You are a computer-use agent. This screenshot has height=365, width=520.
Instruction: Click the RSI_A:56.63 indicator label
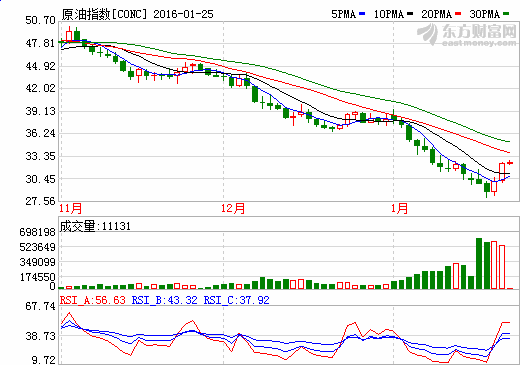pos(93,300)
